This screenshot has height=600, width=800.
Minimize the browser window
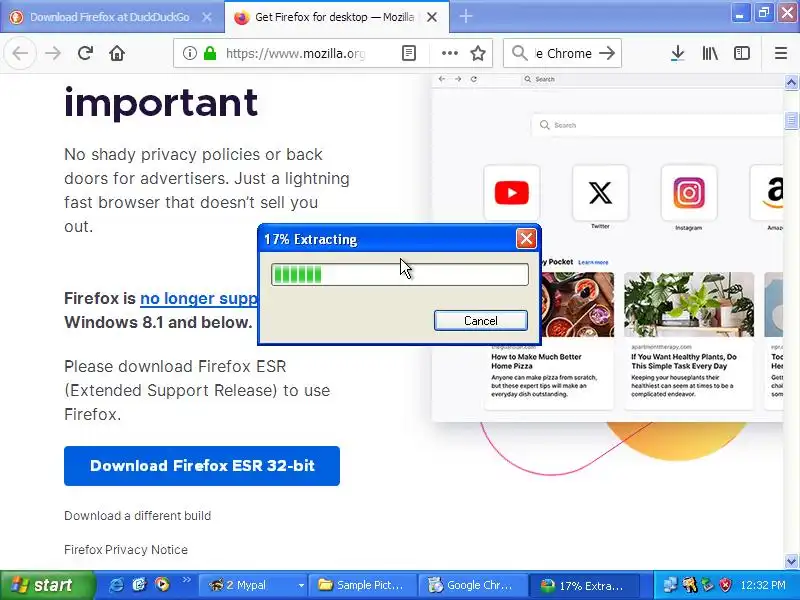point(740,12)
